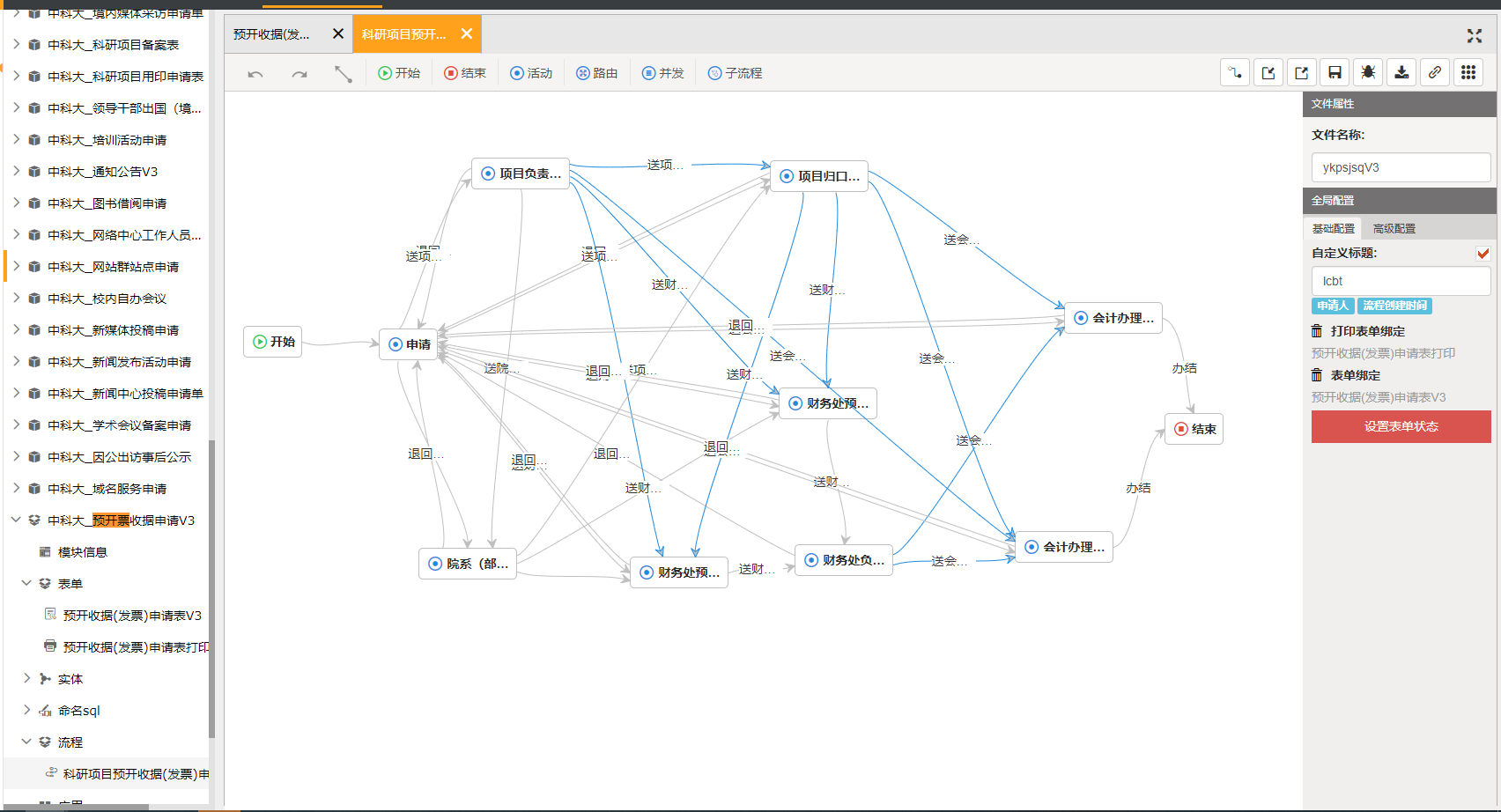The image size is (1501, 812).
Task: Select the connection line tool
Action: tap(344, 74)
